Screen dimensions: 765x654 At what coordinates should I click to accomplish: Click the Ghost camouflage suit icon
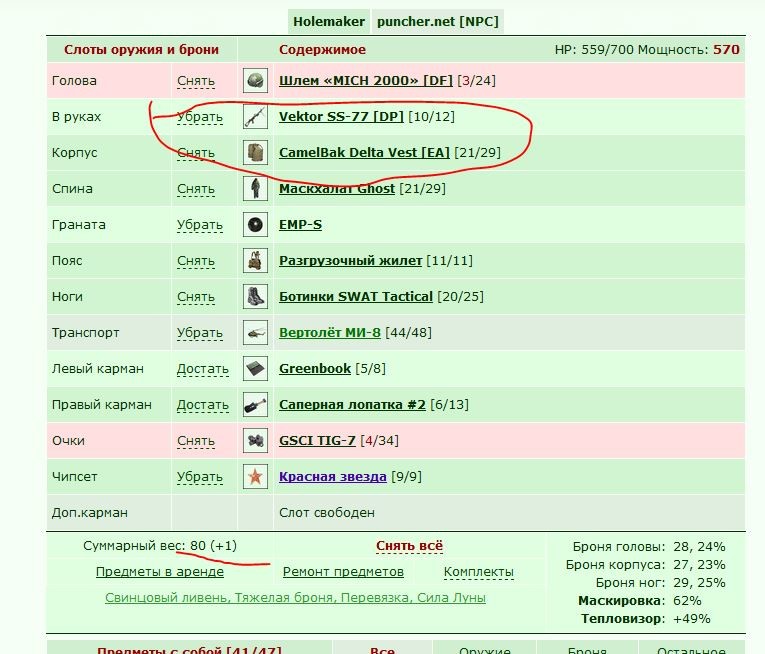(255, 188)
